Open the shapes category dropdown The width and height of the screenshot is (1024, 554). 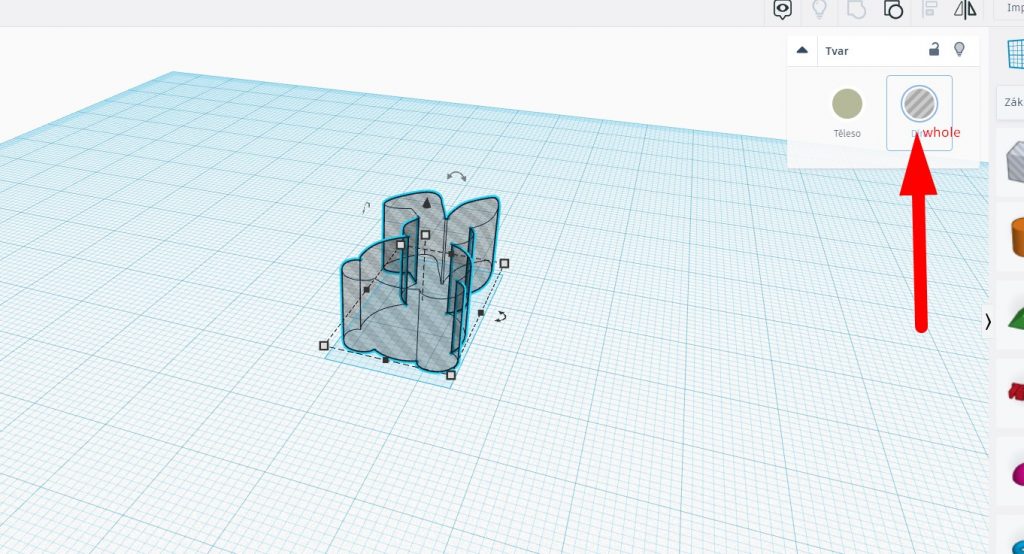[x=1010, y=102]
